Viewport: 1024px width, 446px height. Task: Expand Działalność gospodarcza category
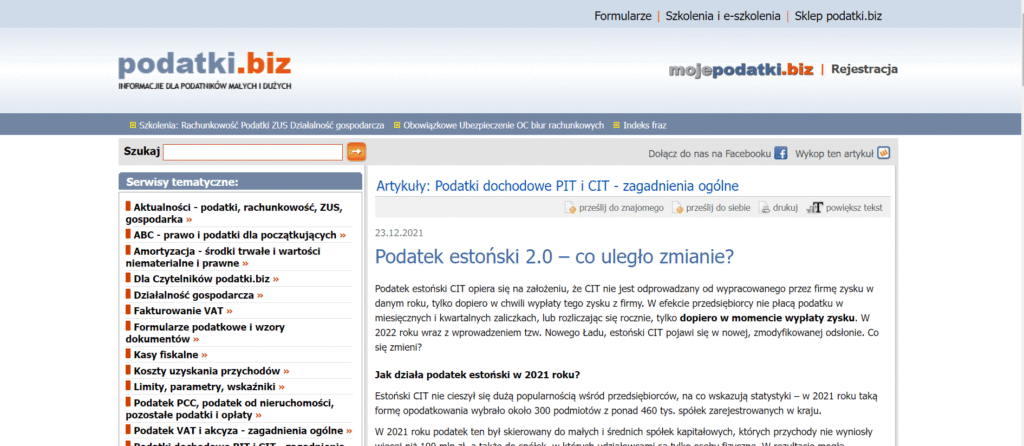point(196,295)
